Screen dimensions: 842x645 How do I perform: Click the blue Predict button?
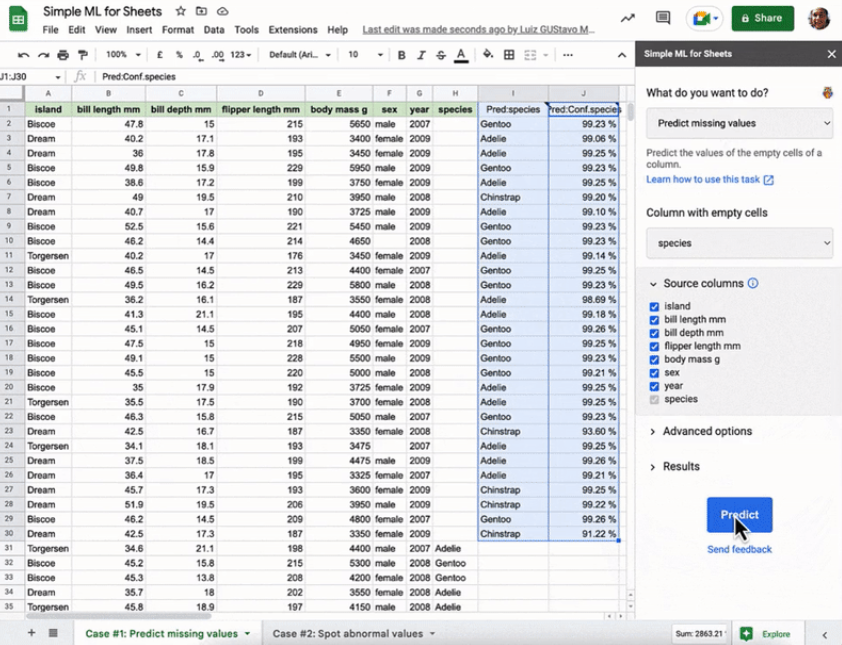tap(739, 515)
